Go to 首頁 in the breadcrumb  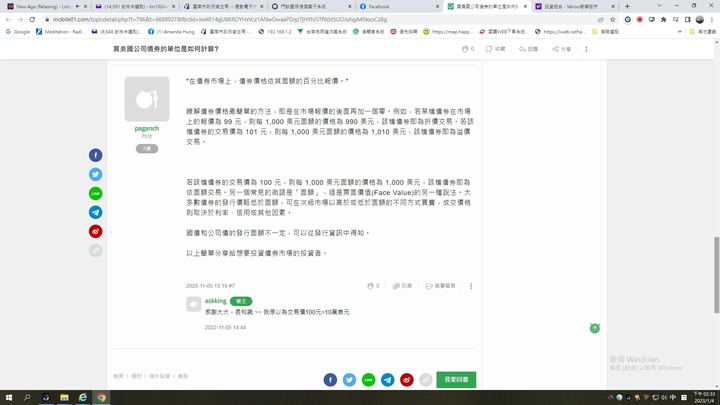(x=118, y=376)
